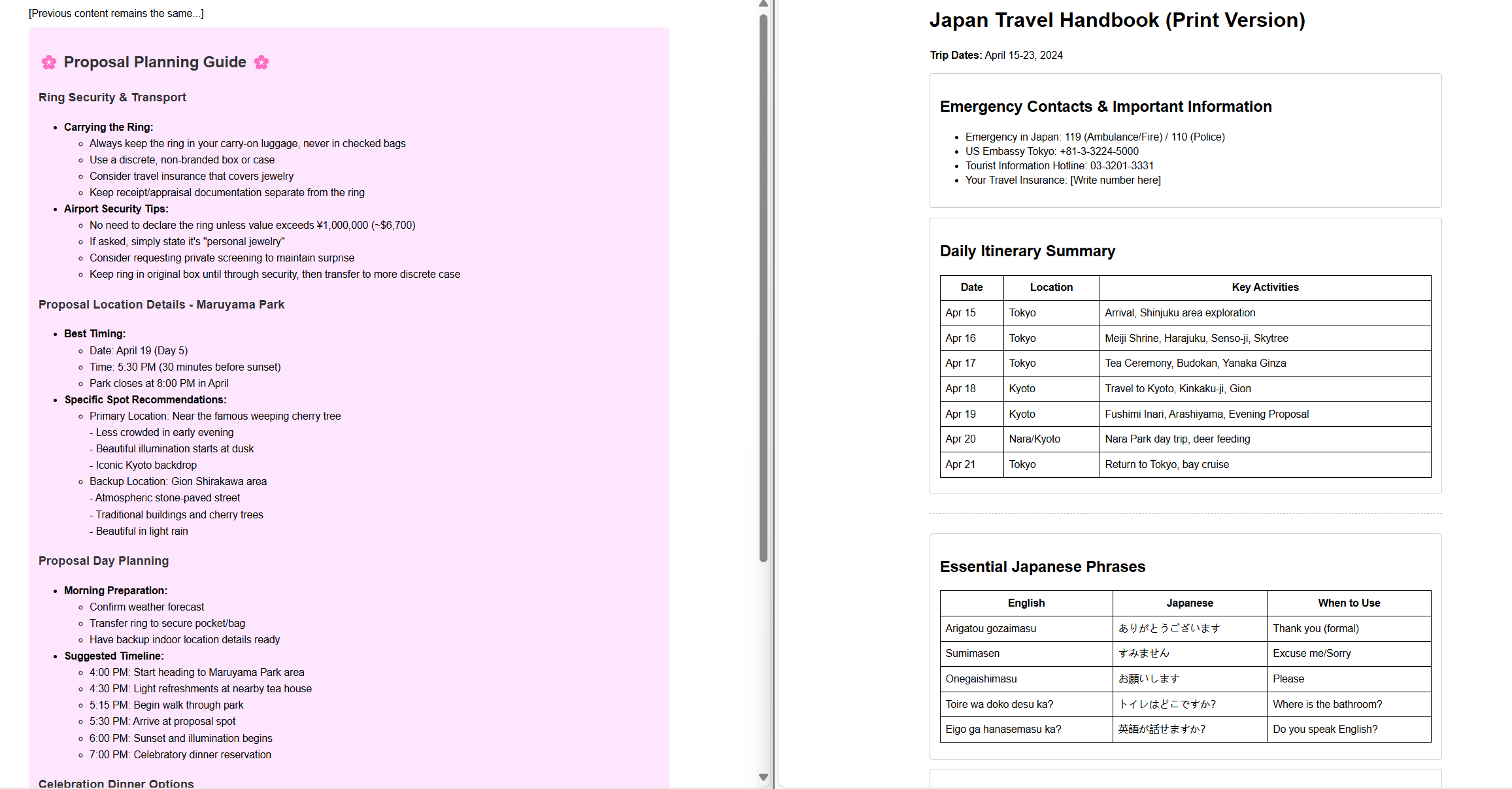Click the scroll down arrow on left pane
This screenshot has height=789, width=1512.
pos(763,777)
